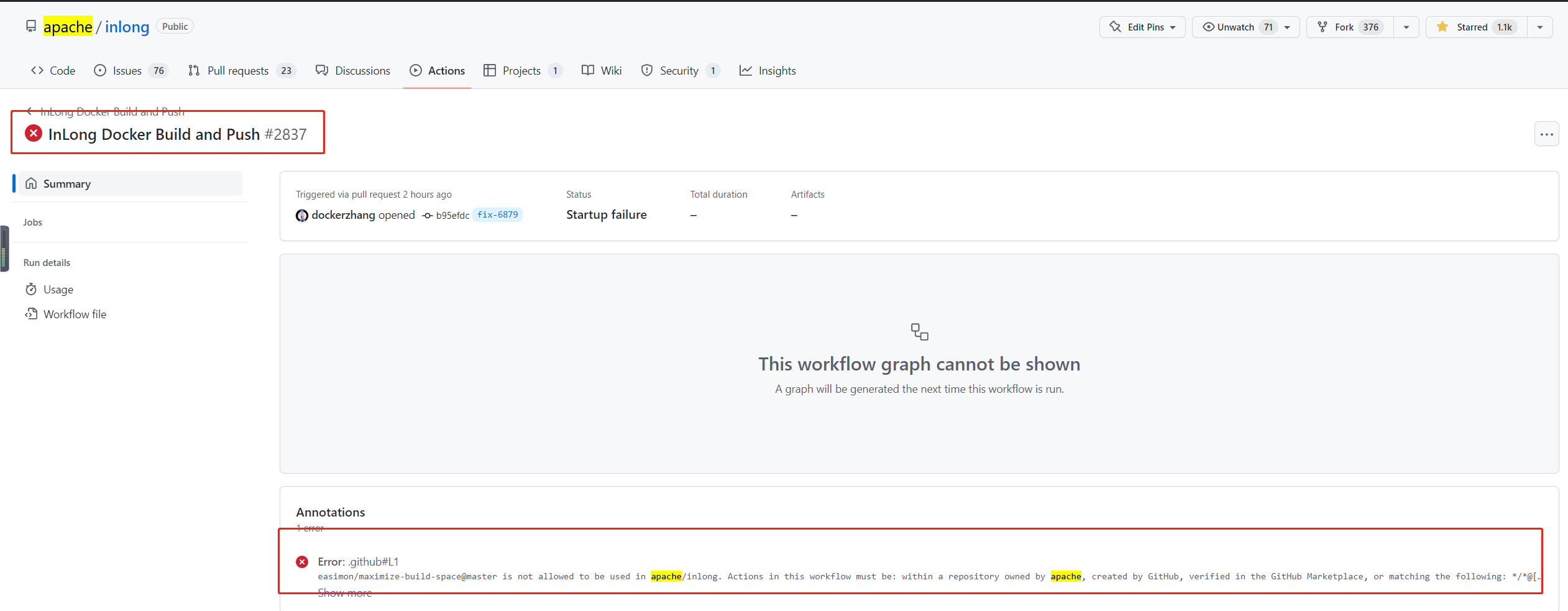Open the Pull requests tab
The width and height of the screenshot is (1568, 611).
click(242, 70)
